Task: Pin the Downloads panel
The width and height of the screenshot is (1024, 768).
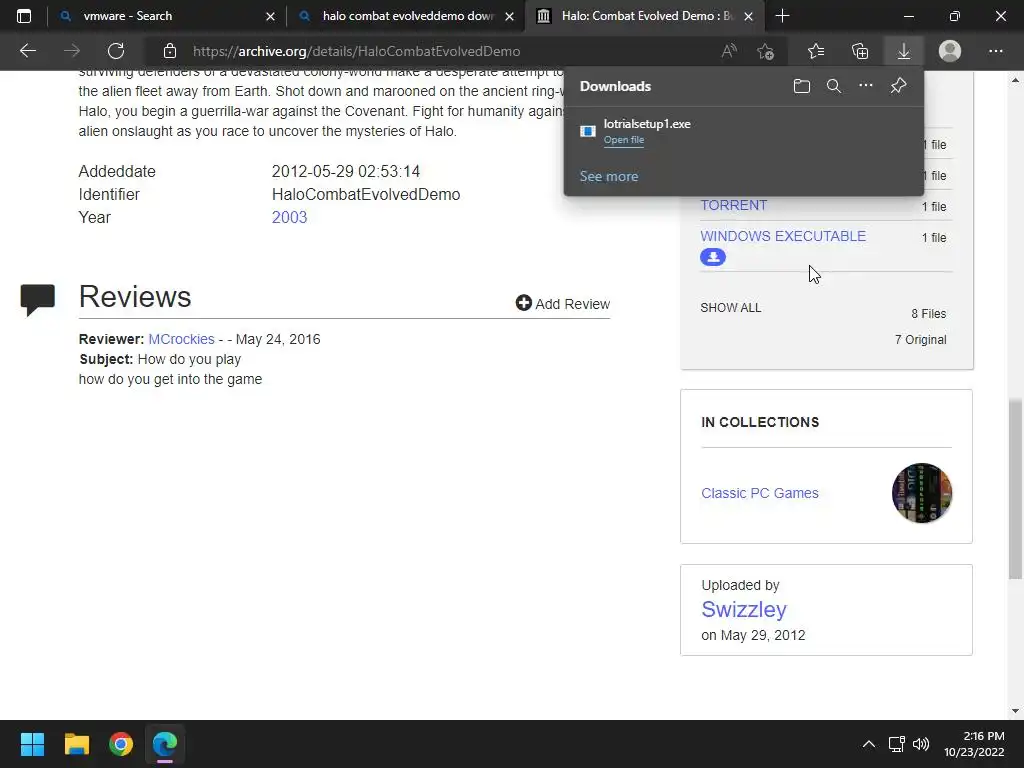Action: coord(899,86)
